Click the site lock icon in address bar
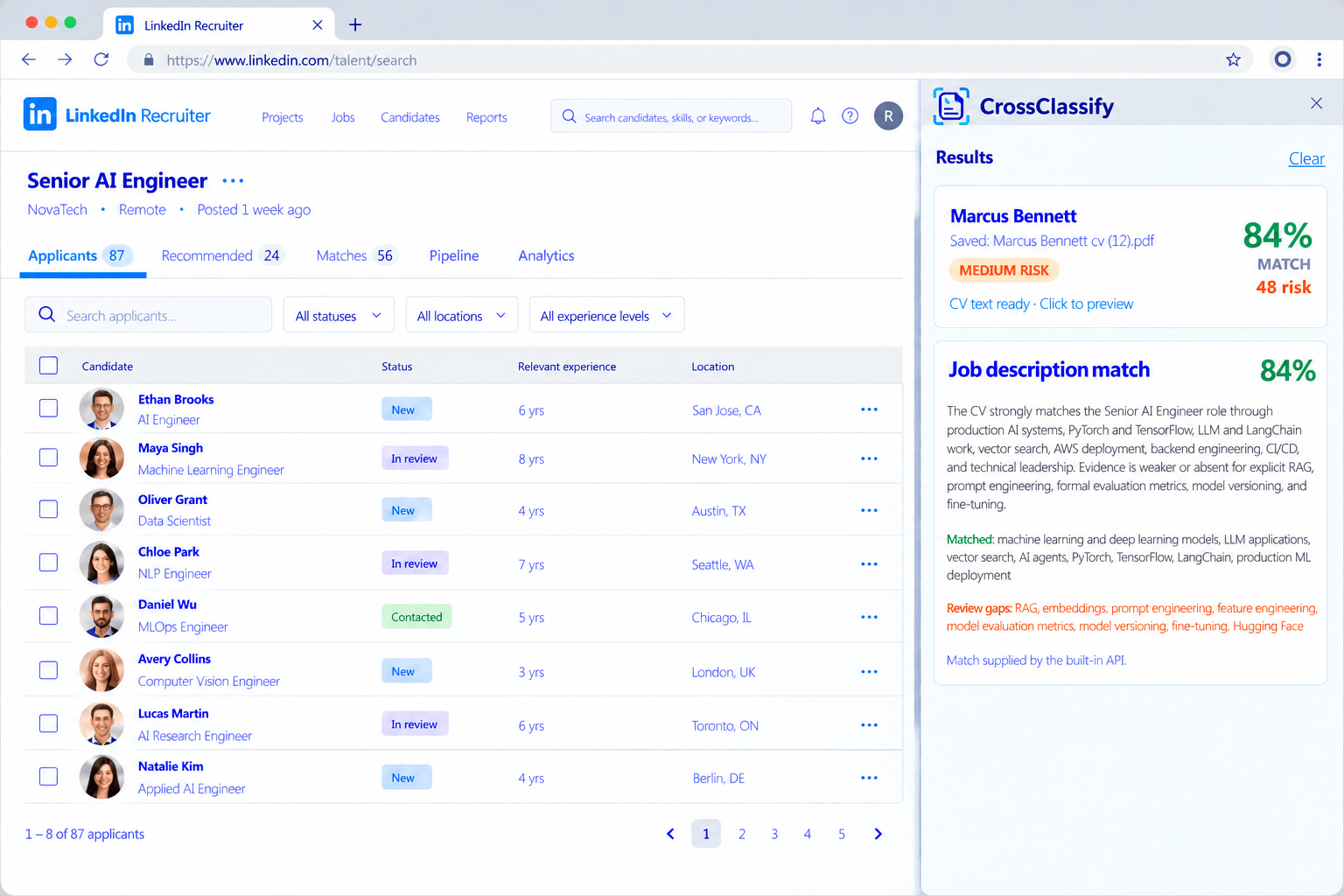 point(149,59)
